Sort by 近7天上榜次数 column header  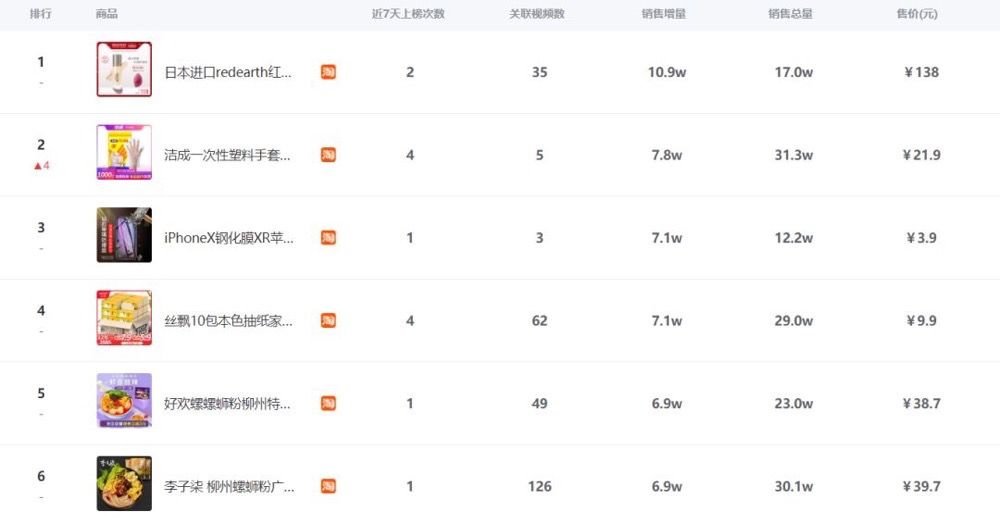(408, 13)
